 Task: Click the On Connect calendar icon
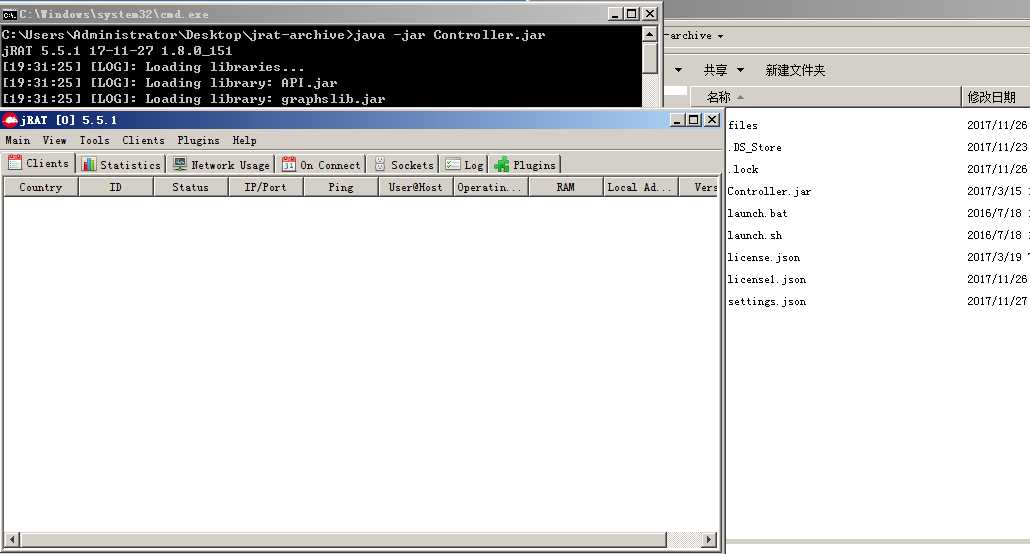click(x=289, y=164)
